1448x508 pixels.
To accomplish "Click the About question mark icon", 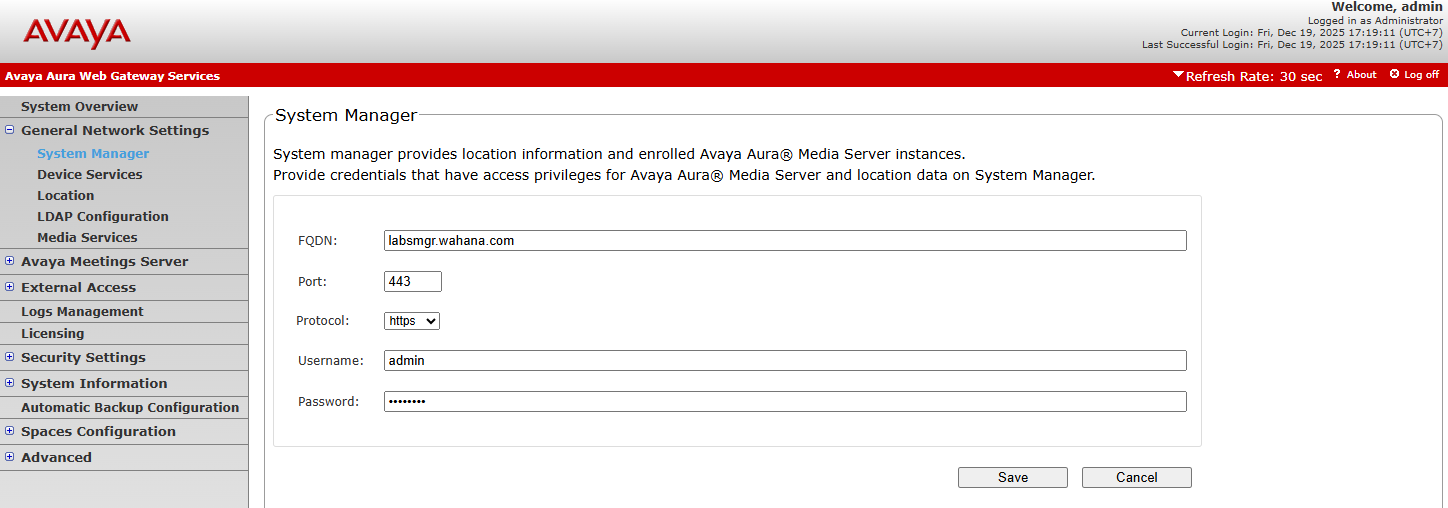I will pyautogui.click(x=1337, y=75).
